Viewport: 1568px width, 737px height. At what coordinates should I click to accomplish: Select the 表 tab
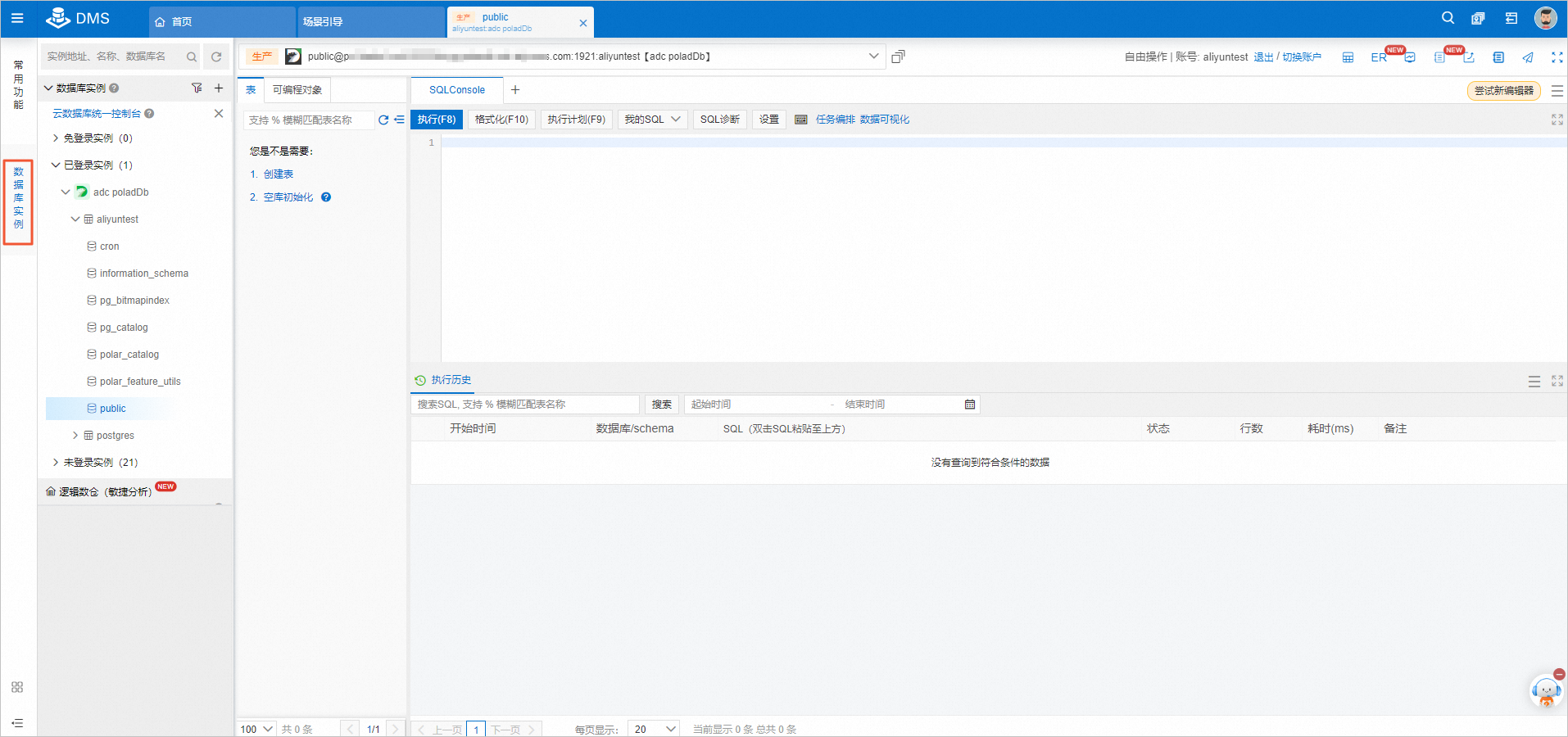251,90
